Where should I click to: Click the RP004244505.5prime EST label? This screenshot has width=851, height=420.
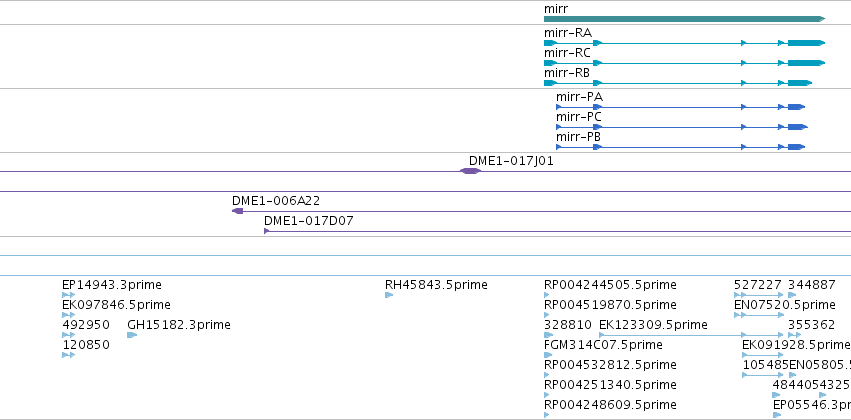[610, 285]
